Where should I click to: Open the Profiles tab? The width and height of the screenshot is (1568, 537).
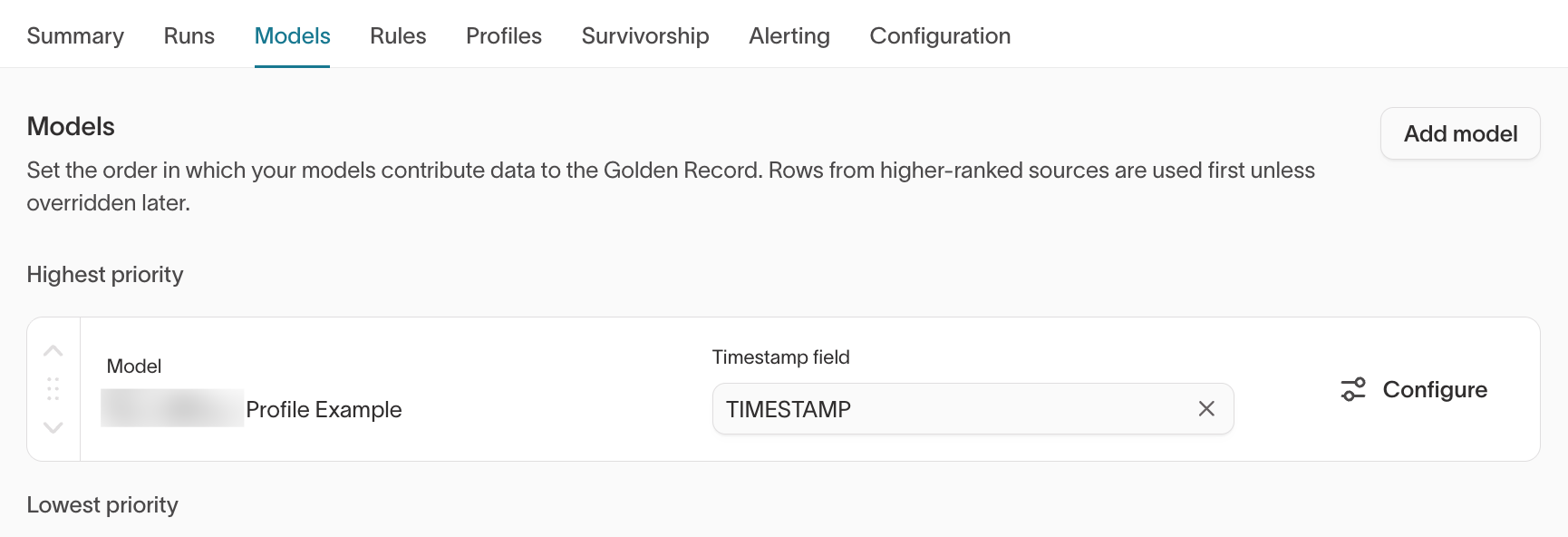[504, 36]
